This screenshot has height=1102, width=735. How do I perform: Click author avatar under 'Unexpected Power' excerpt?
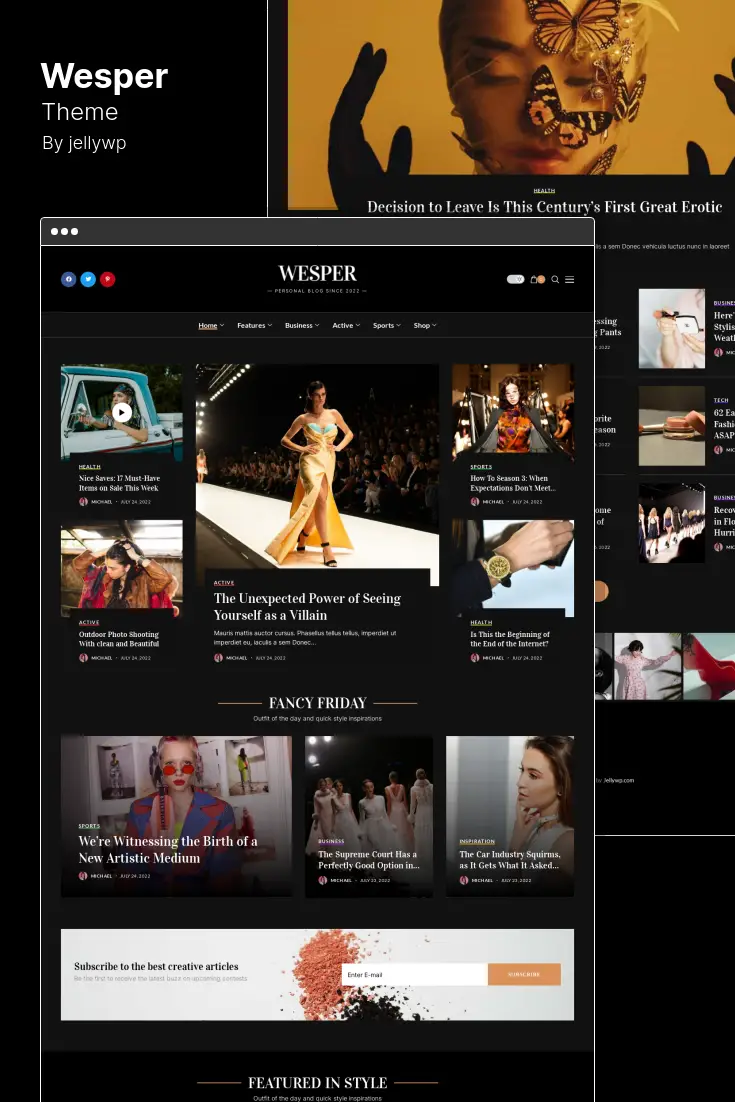click(x=218, y=658)
